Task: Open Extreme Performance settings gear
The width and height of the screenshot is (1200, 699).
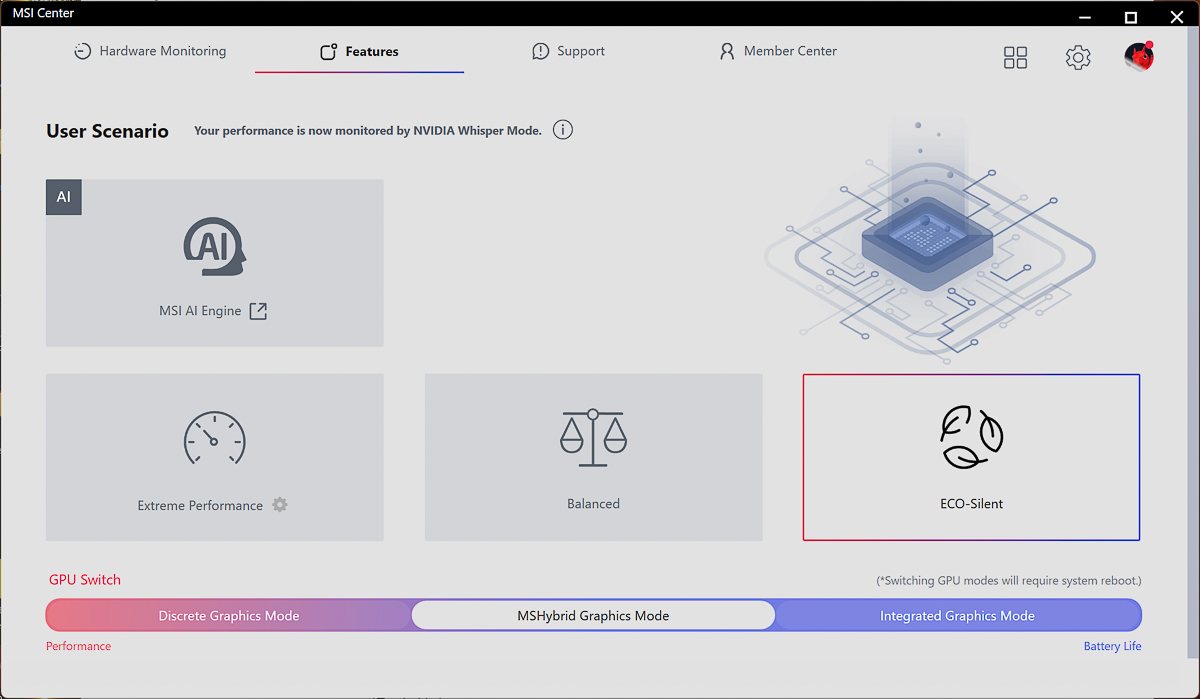Action: pyautogui.click(x=280, y=505)
